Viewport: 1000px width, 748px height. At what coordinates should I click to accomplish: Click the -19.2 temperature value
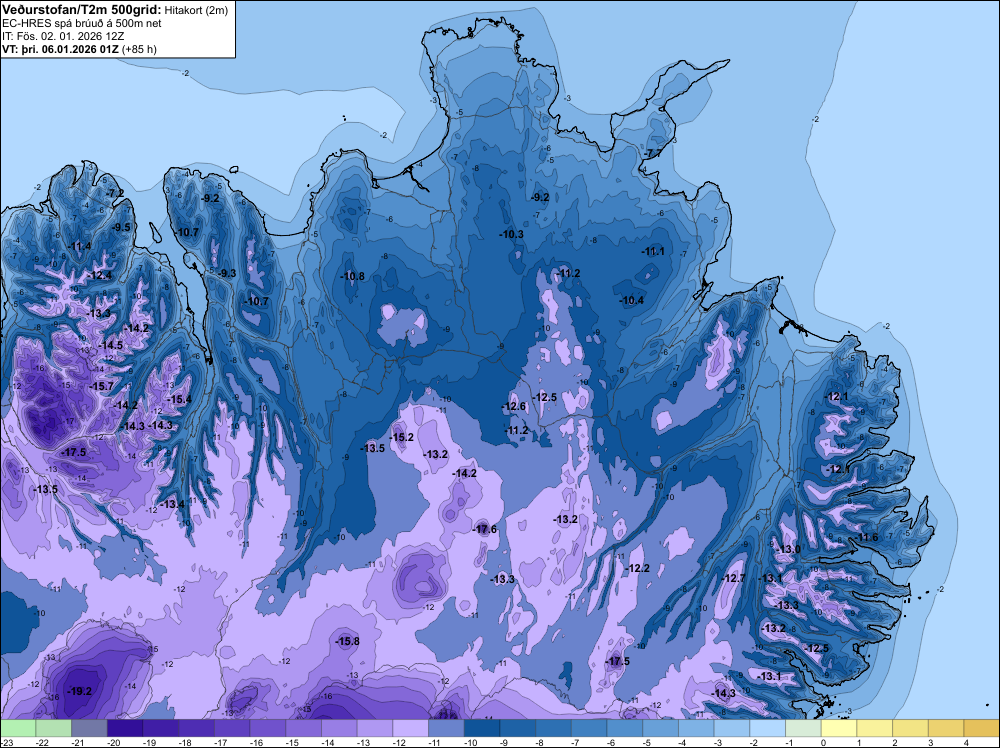[x=80, y=691]
